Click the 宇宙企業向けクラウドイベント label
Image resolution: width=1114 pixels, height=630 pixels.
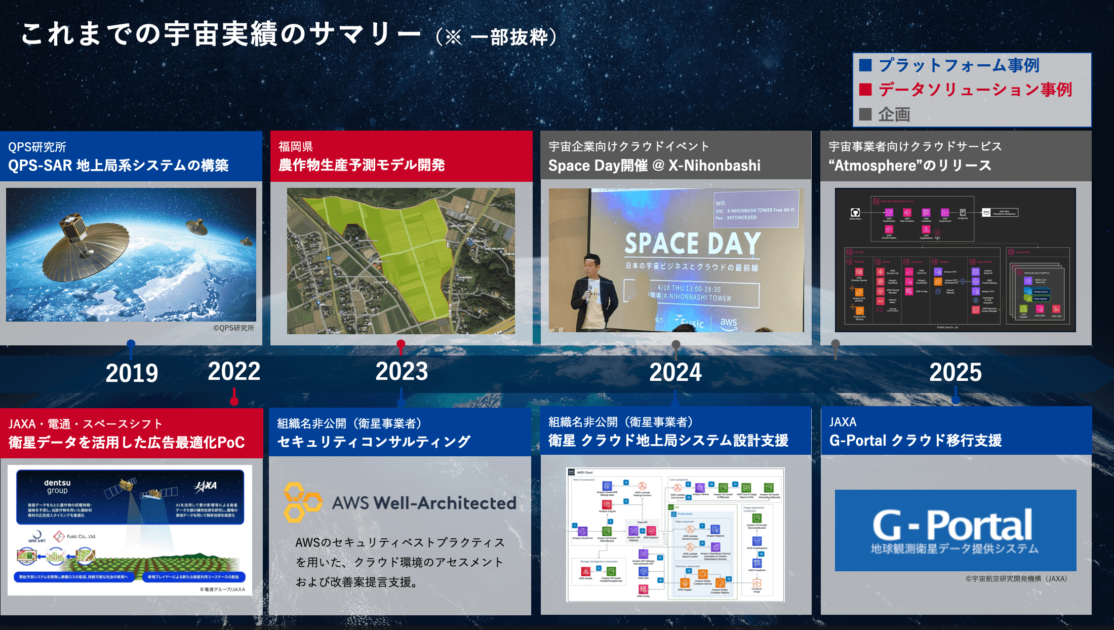[629, 146]
